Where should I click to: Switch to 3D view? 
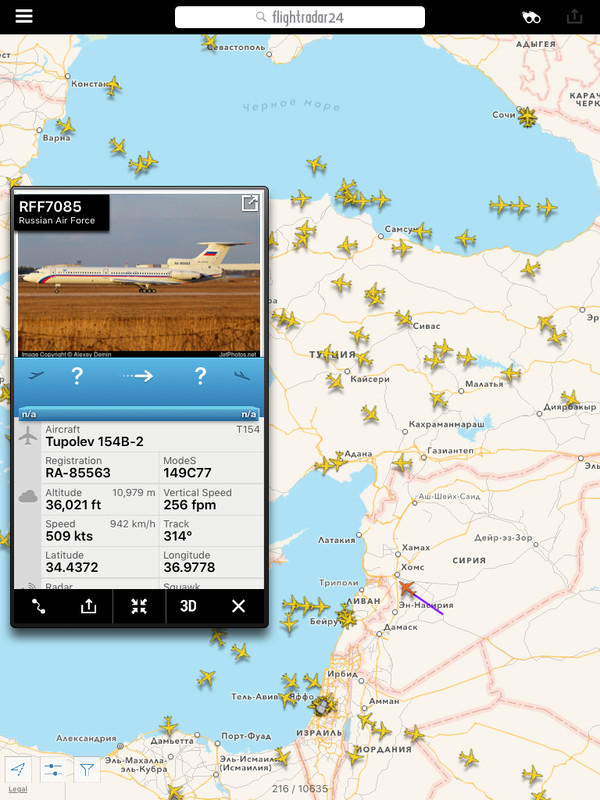[188, 606]
